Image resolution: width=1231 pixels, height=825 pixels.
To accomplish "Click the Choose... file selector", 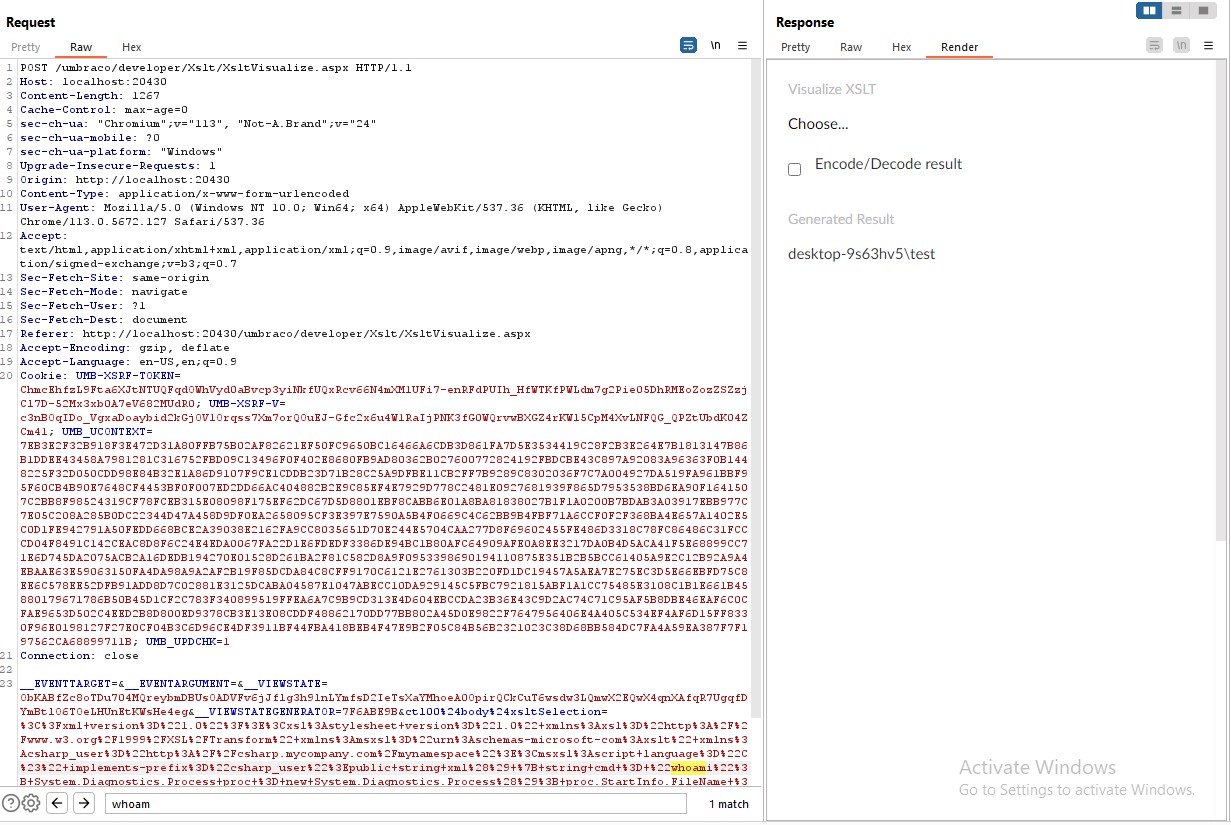I will point(818,124).
